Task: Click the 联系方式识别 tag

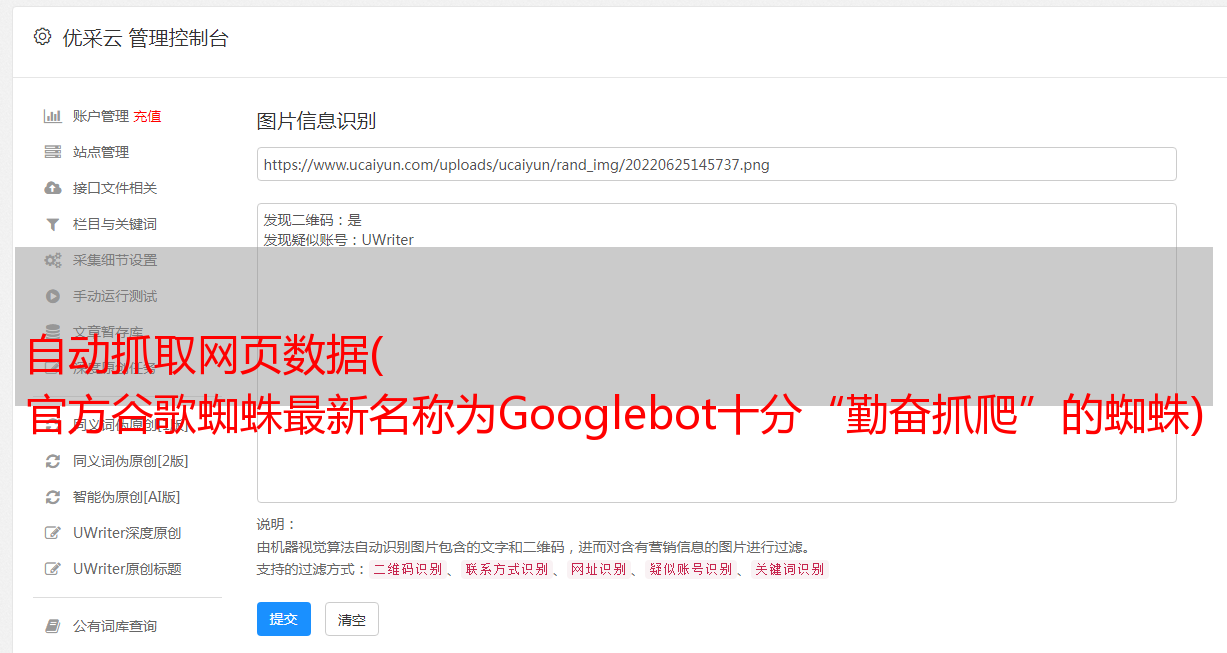Action: coord(506,569)
